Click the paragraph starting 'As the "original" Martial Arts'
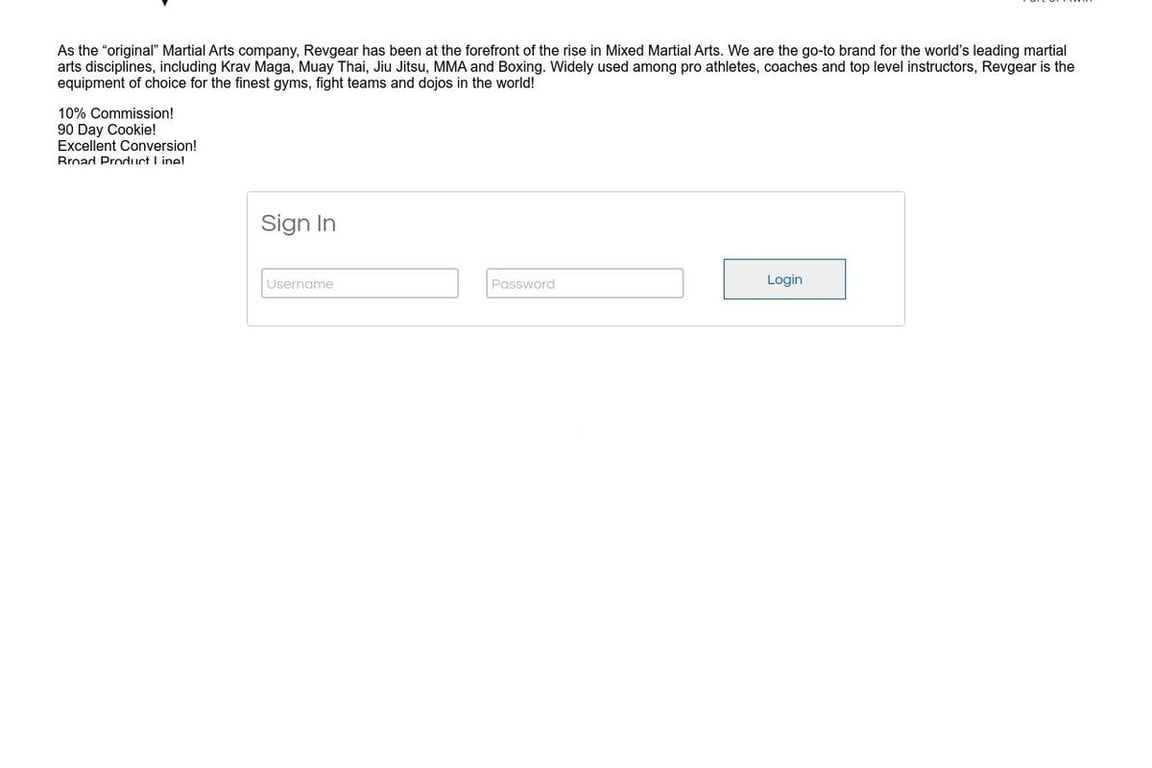The width and height of the screenshot is (1152, 768). tap(566, 67)
